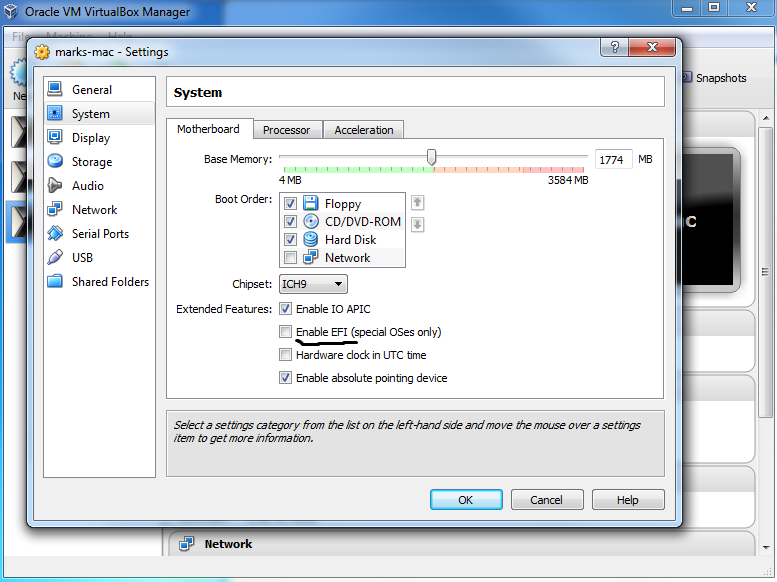
Task: Open Serial Ports icon in sidebar
Action: [55, 233]
